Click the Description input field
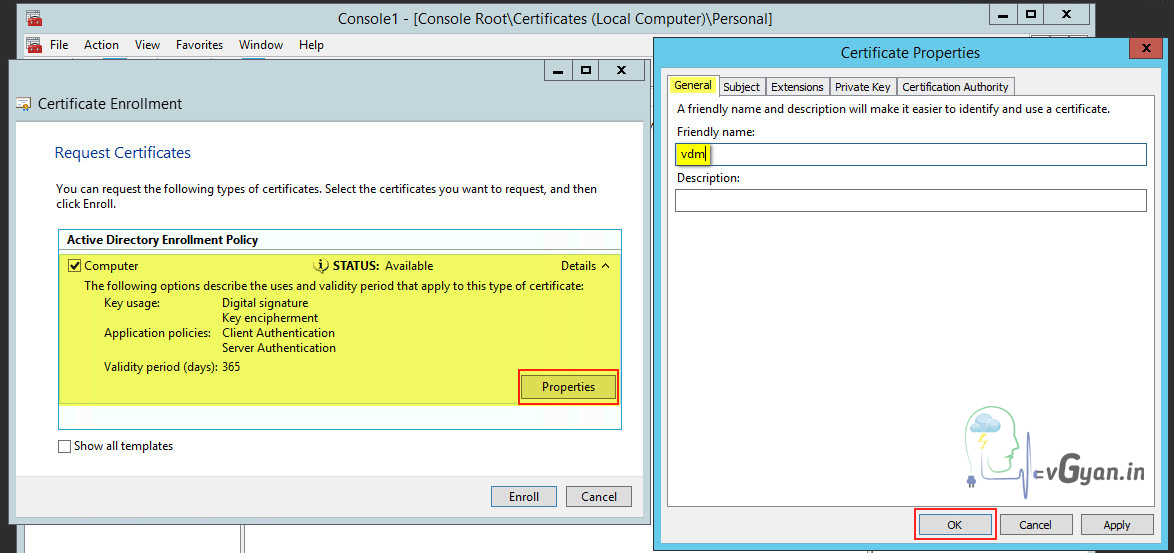The height and width of the screenshot is (553, 1174). pyautogui.click(x=910, y=201)
